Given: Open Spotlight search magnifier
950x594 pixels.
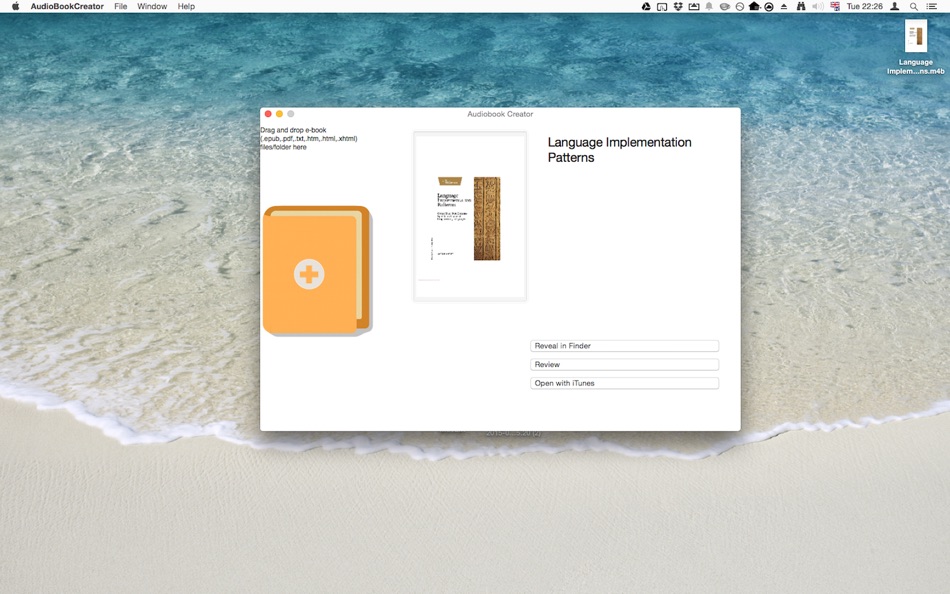Looking at the screenshot, I should (913, 6).
